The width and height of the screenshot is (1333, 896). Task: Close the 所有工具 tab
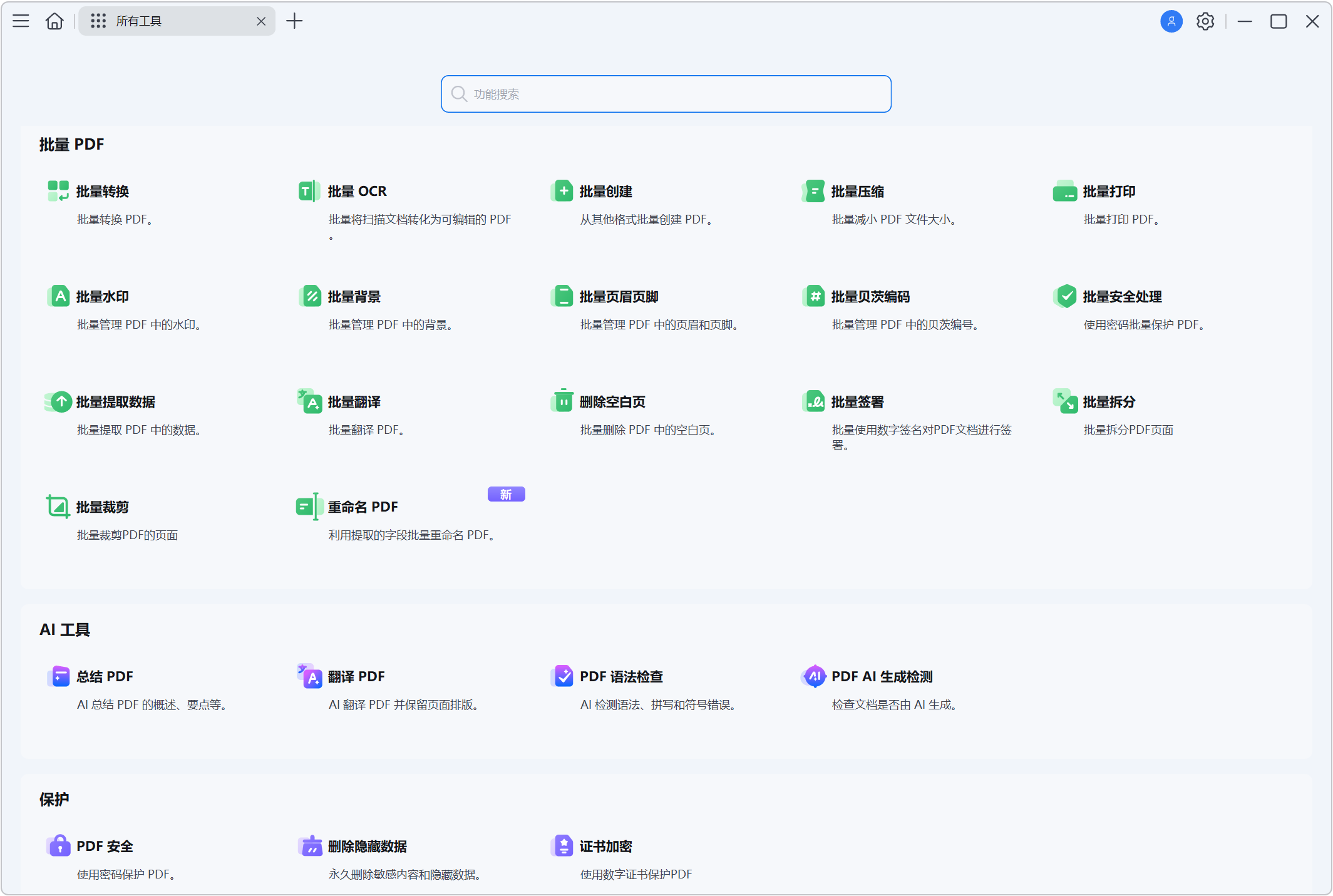pos(261,21)
